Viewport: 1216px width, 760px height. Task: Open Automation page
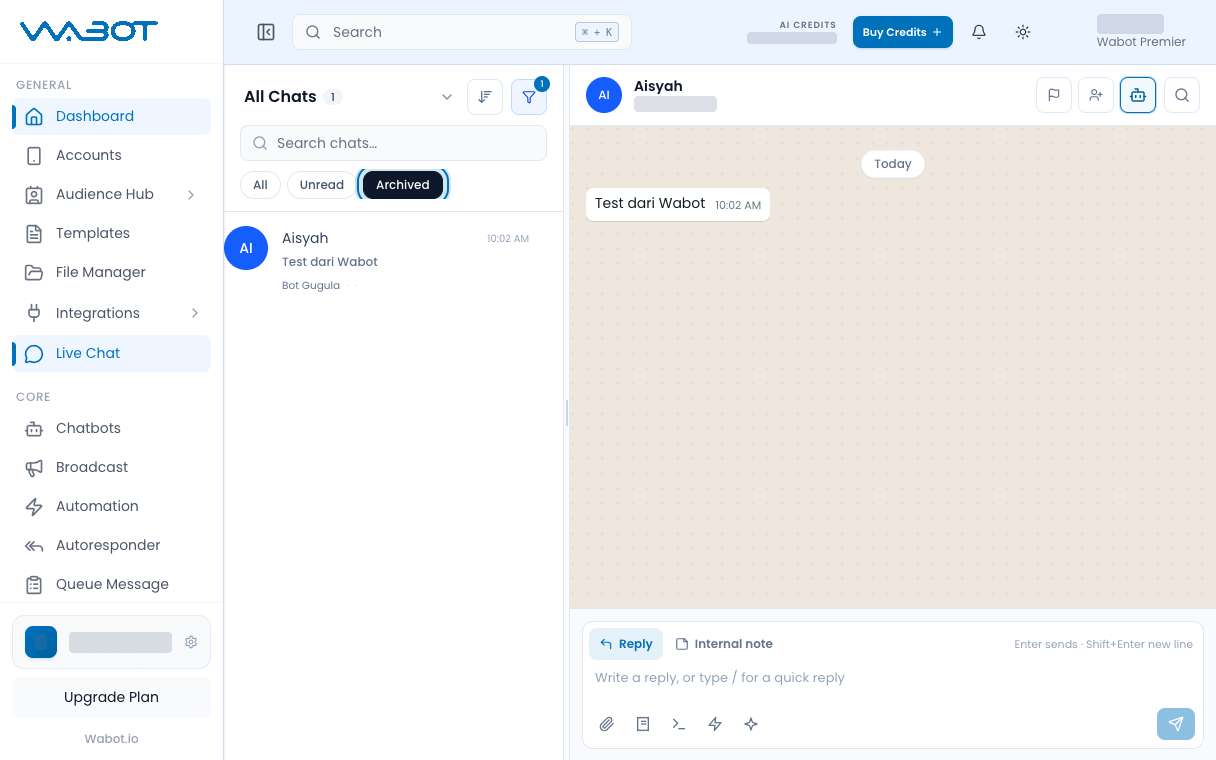[x=112, y=506]
